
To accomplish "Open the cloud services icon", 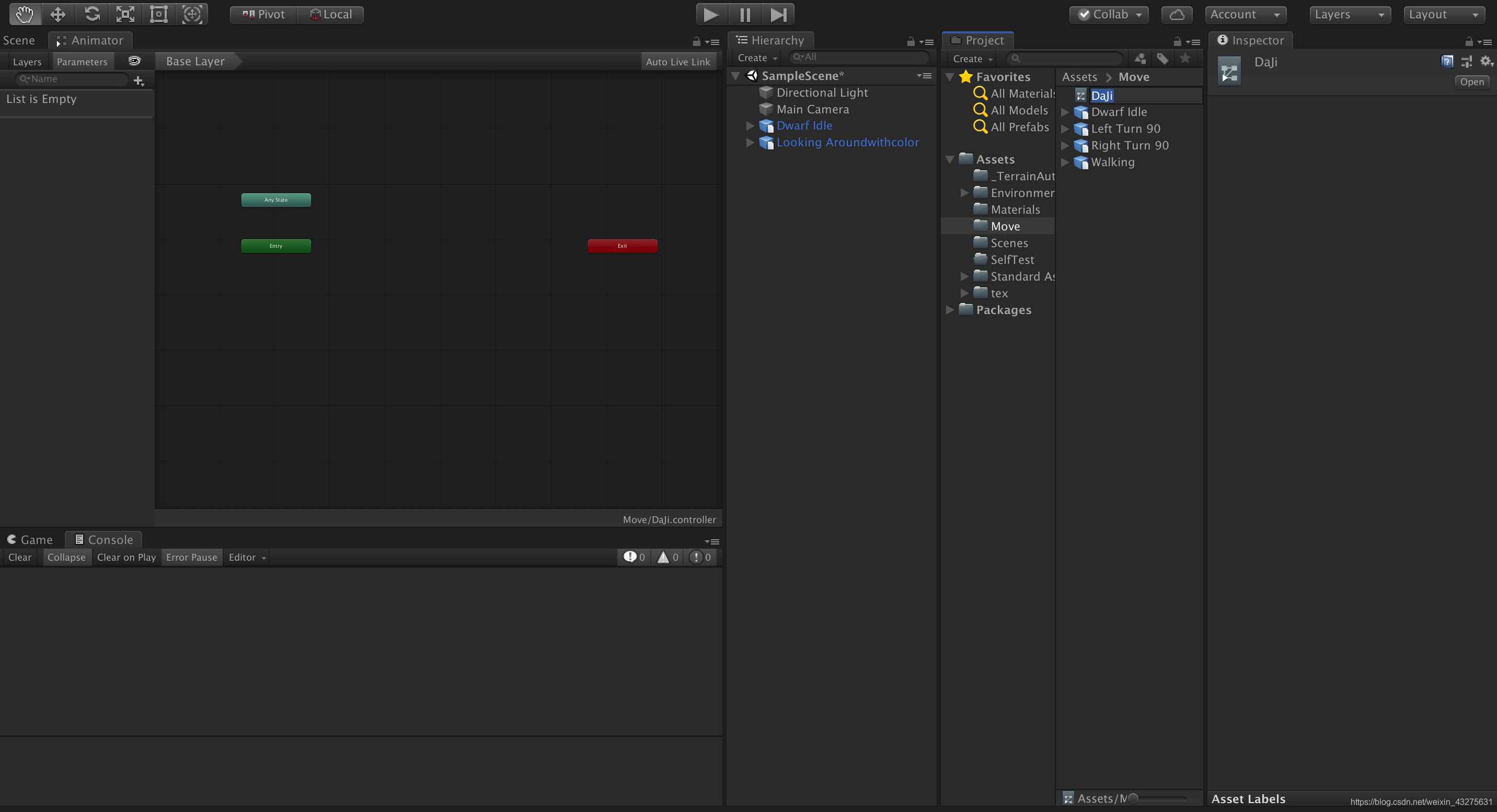I will point(1176,15).
